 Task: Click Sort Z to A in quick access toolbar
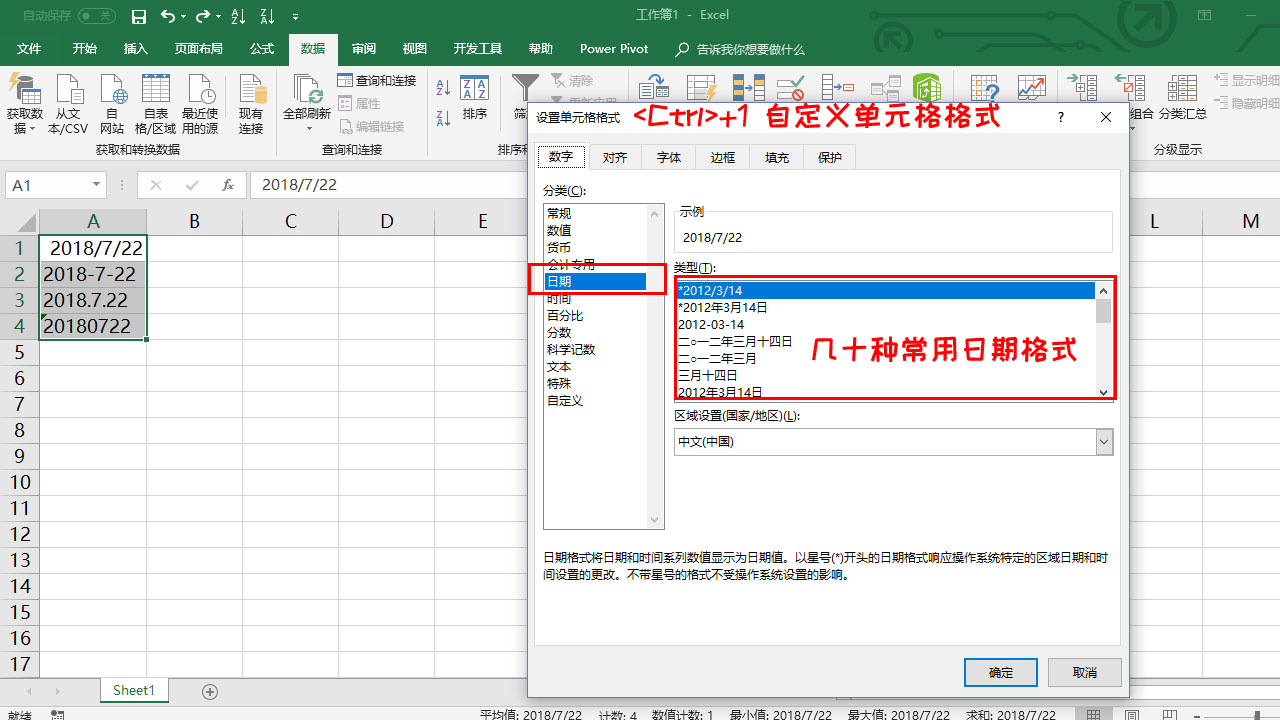(x=266, y=16)
